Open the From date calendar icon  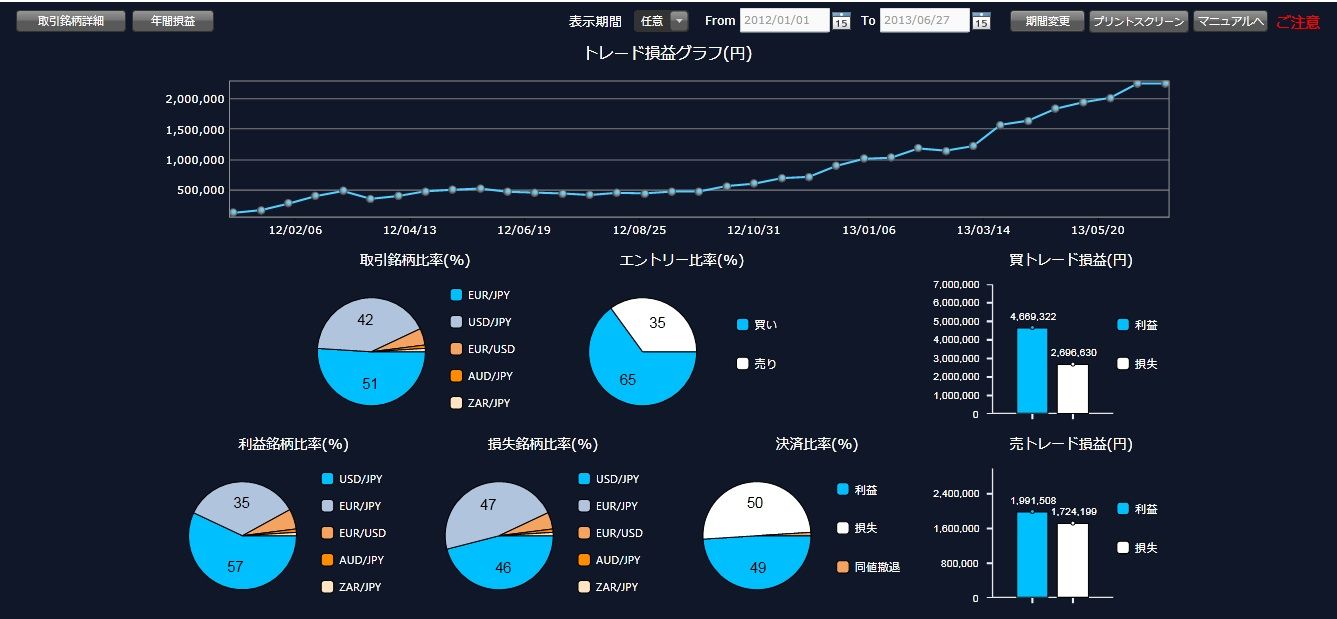click(841, 21)
